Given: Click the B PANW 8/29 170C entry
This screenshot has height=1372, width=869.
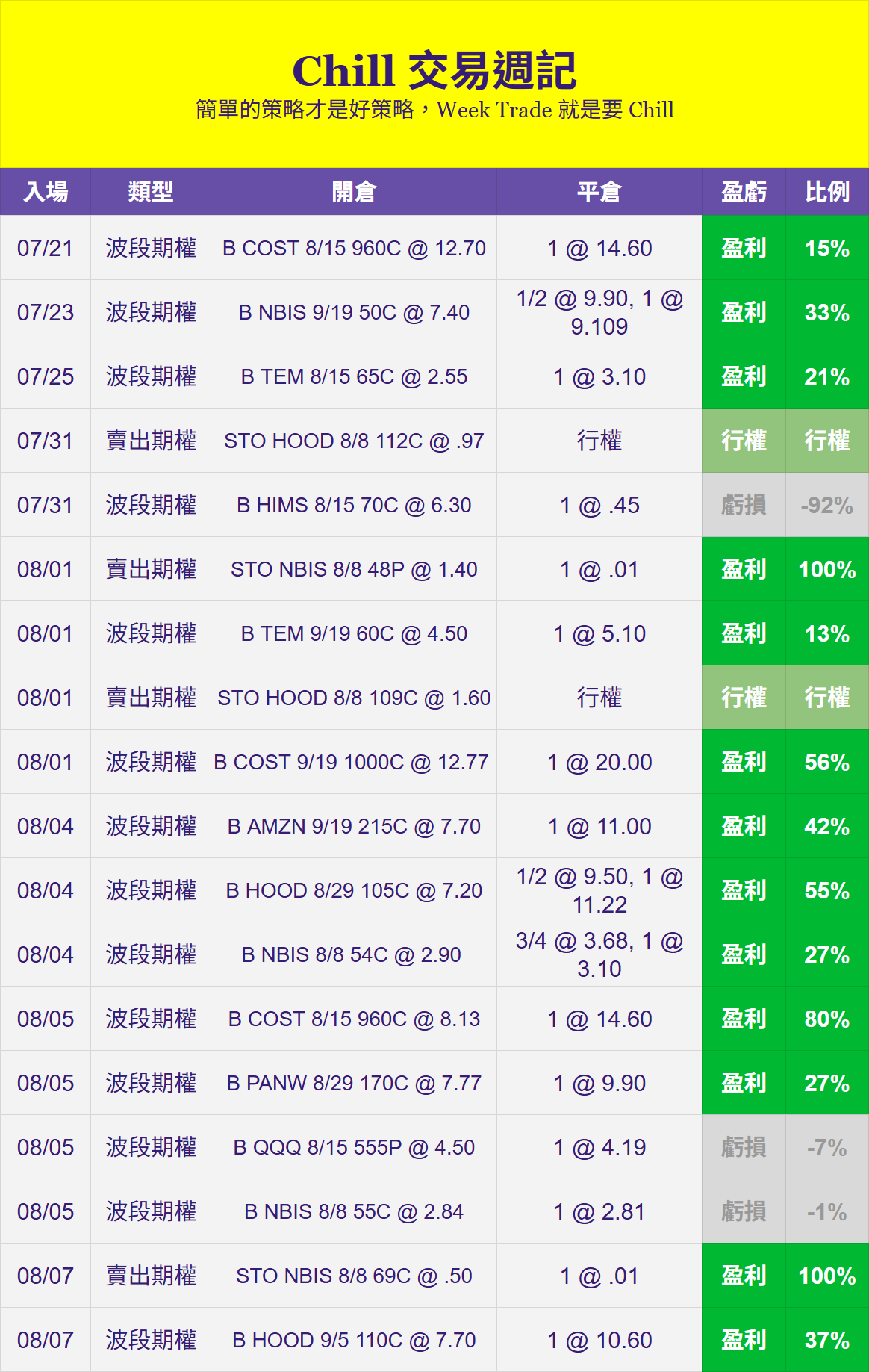Looking at the screenshot, I should pyautogui.click(x=353, y=1083).
